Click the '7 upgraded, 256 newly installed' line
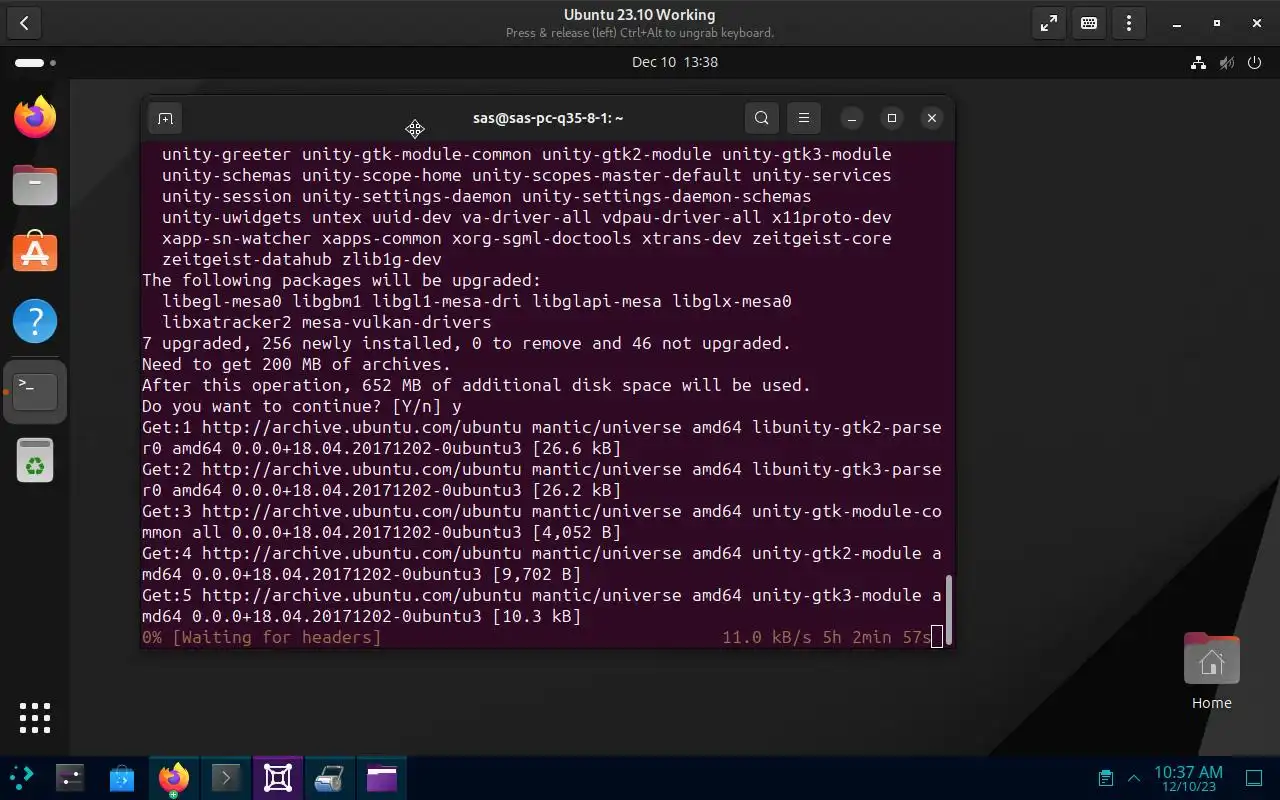 [467, 343]
